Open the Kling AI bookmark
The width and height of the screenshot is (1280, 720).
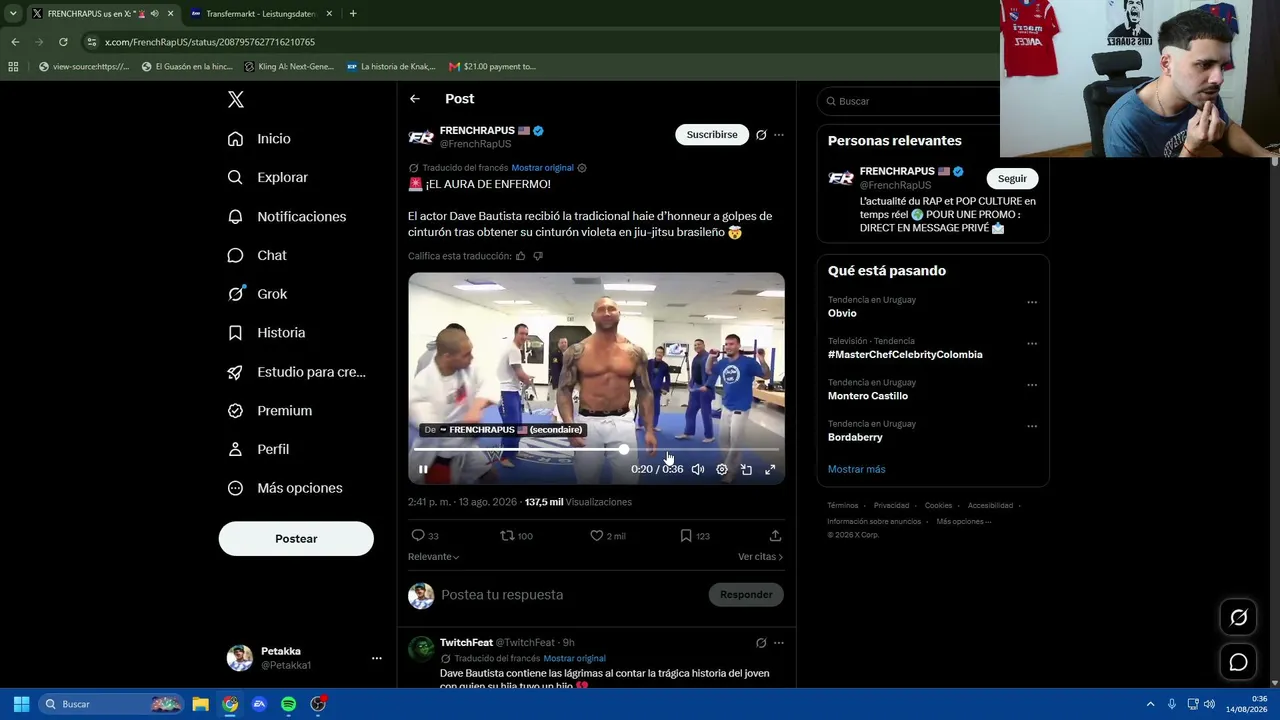click(289, 67)
